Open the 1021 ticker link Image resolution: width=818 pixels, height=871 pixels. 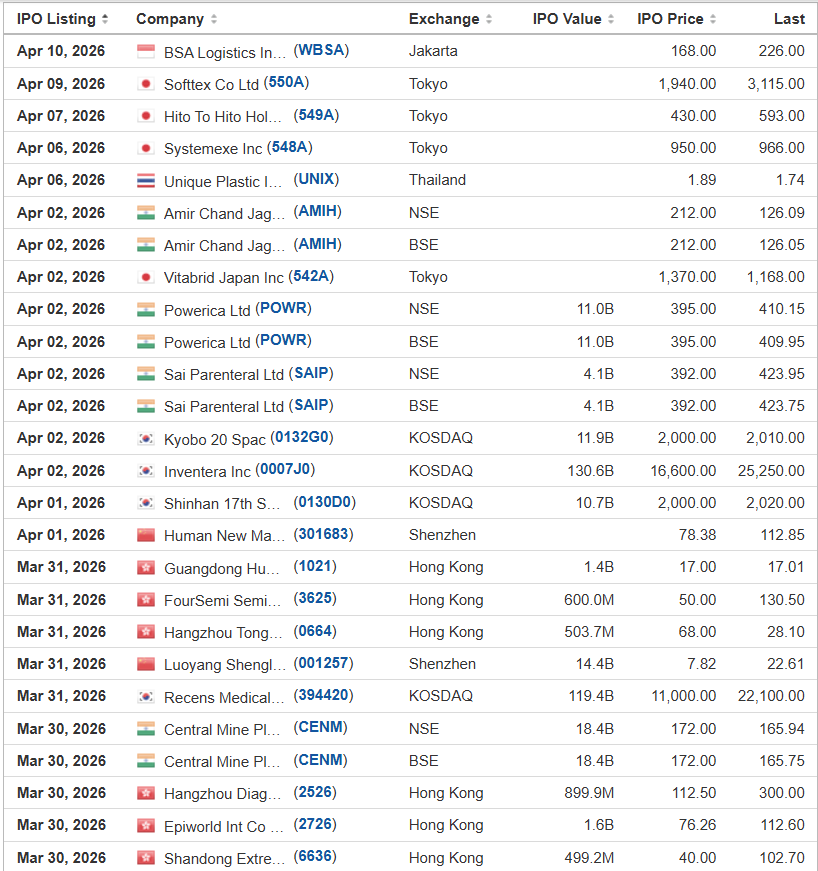click(315, 567)
